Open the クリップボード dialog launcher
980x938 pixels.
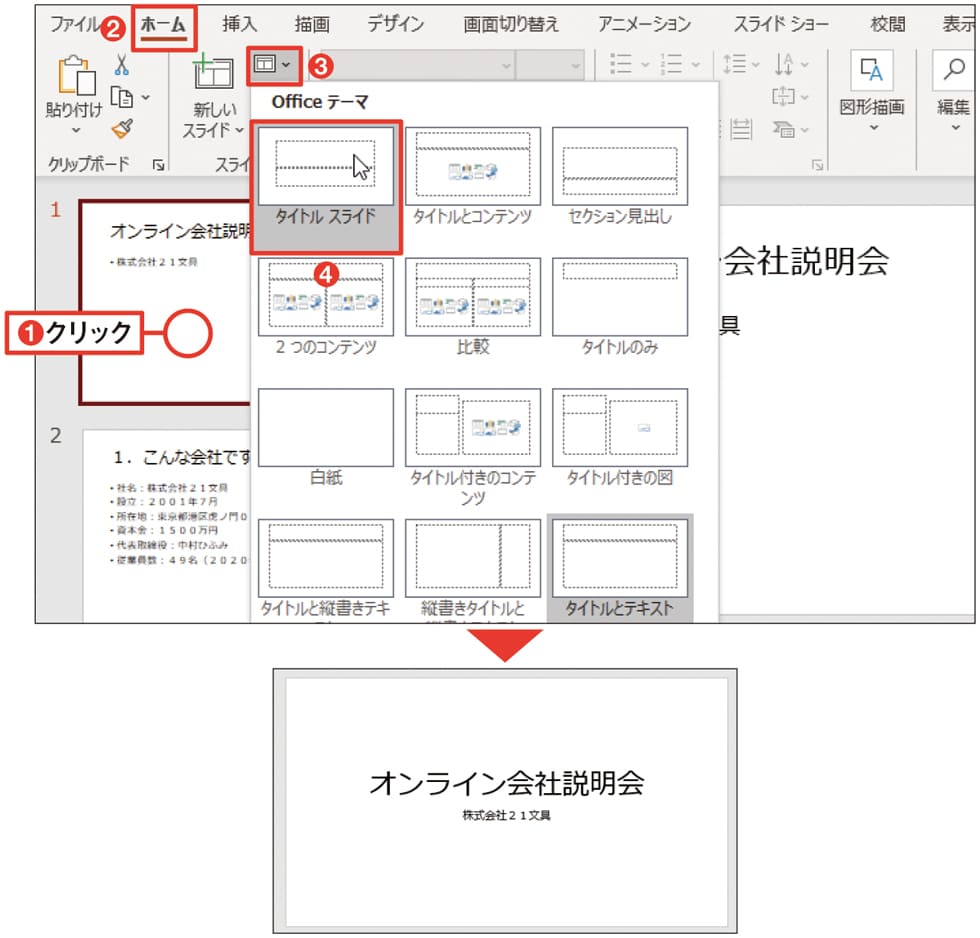coord(159,164)
